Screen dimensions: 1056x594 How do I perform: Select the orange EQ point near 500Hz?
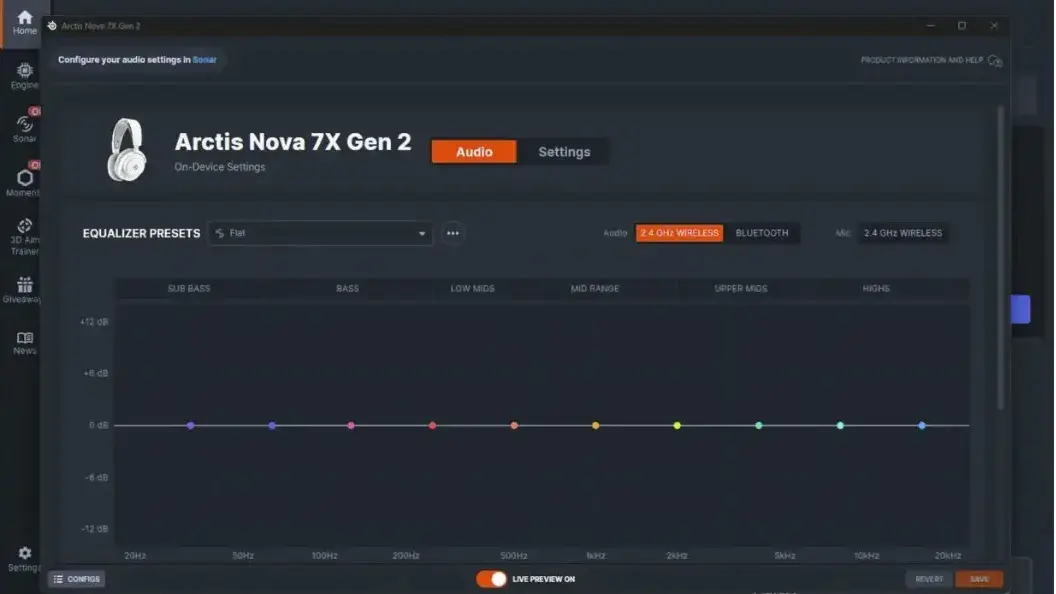click(x=514, y=426)
